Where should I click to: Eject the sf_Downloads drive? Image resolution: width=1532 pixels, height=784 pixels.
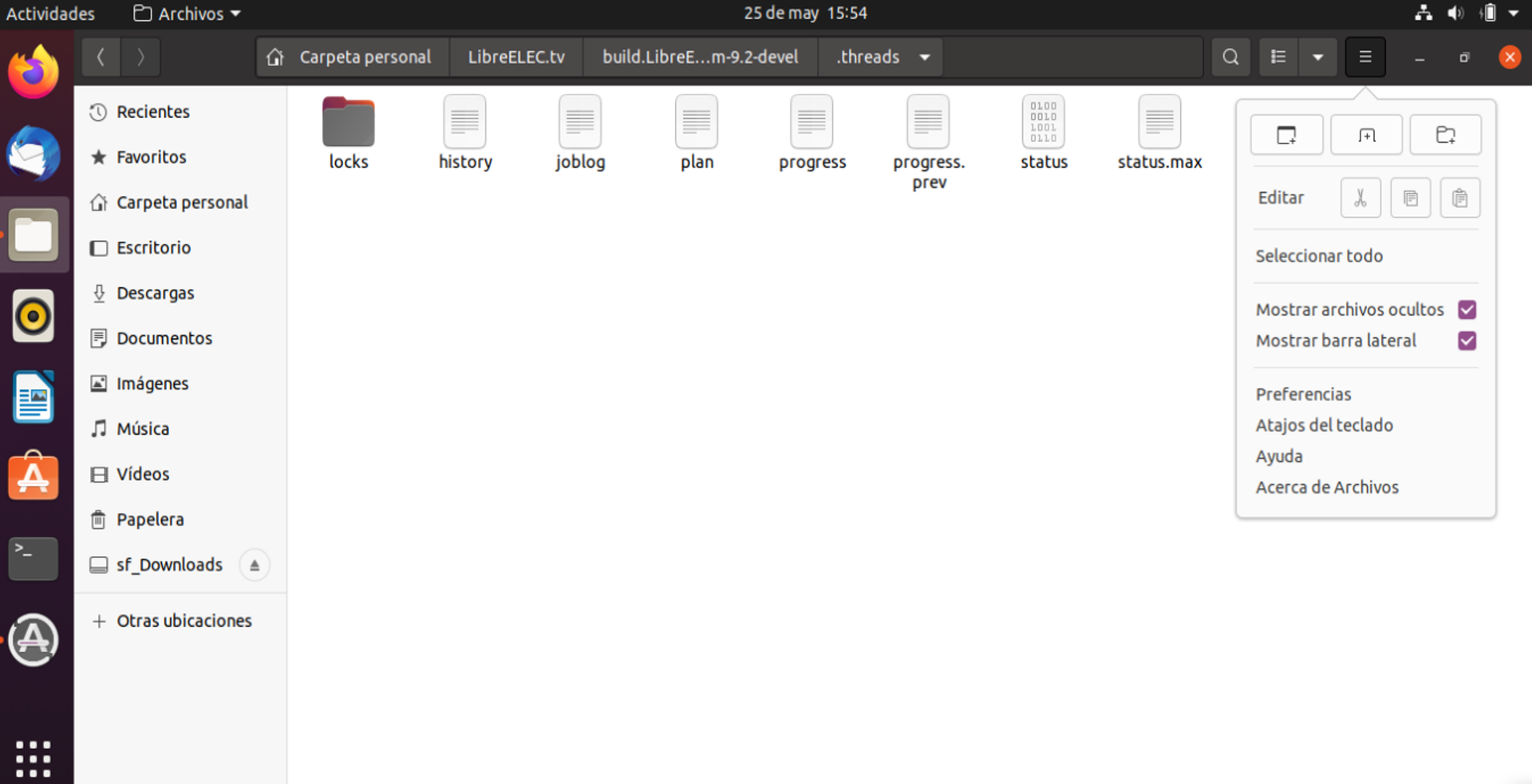255,565
